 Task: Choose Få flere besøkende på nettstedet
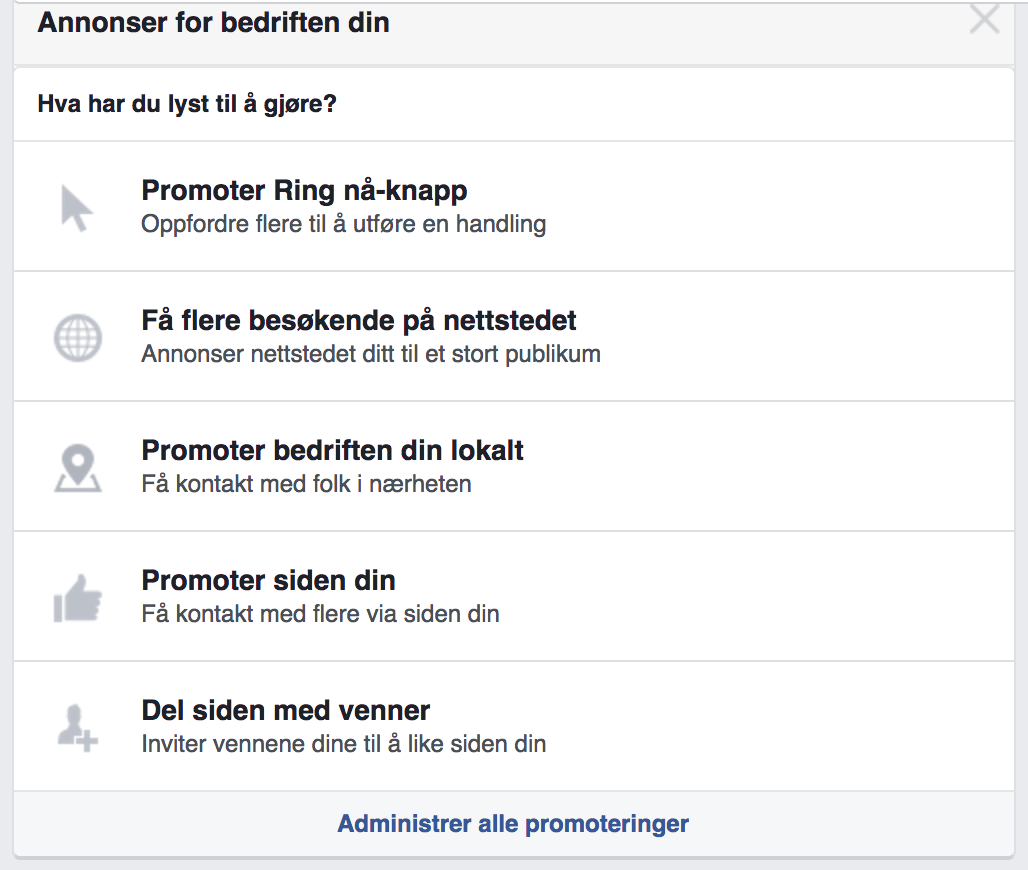[x=514, y=336]
